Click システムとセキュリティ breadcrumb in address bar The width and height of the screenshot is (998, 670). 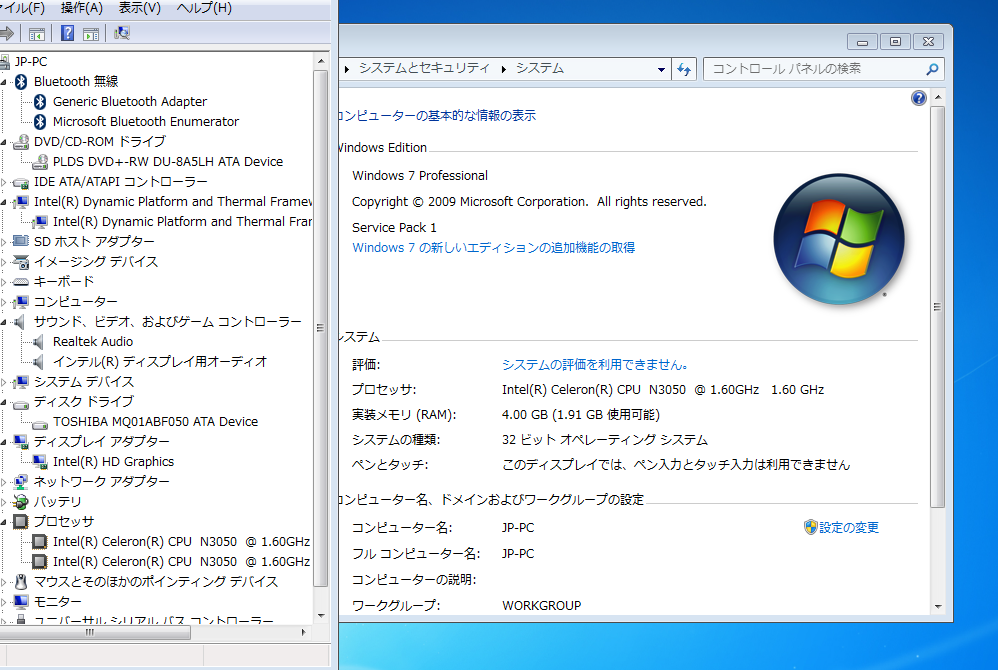425,68
